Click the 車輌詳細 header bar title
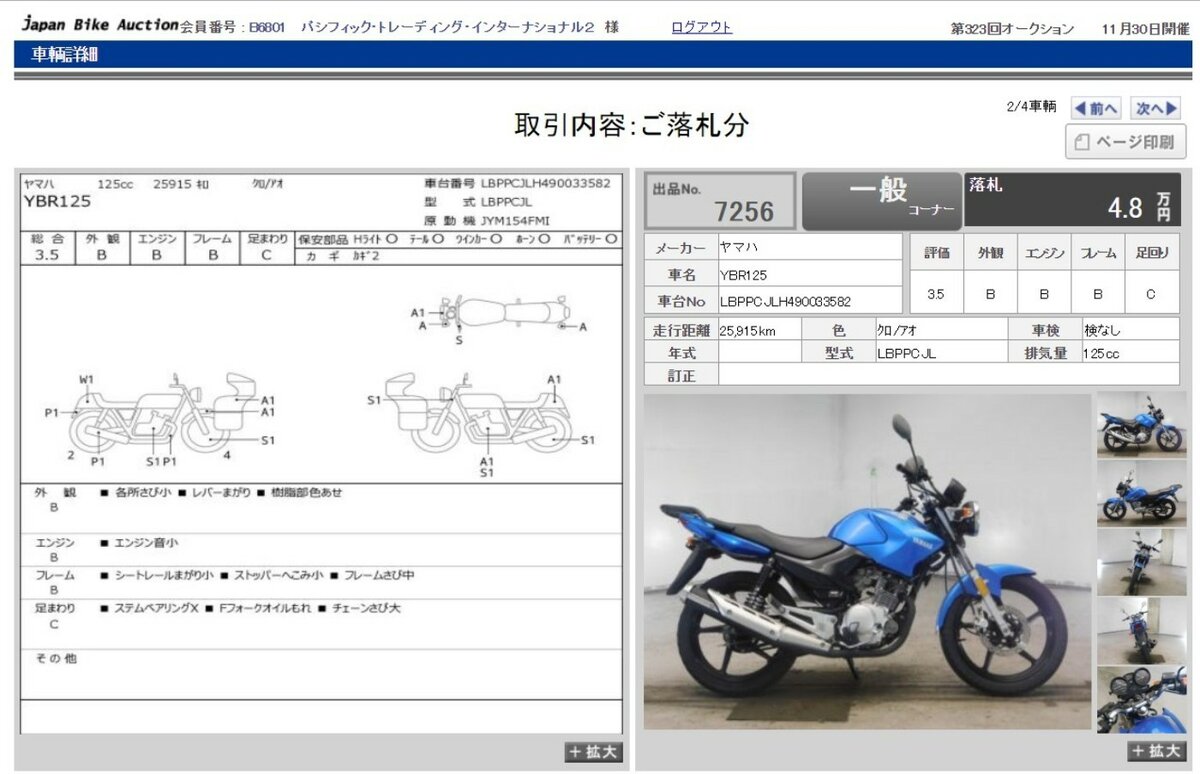 coord(63,55)
